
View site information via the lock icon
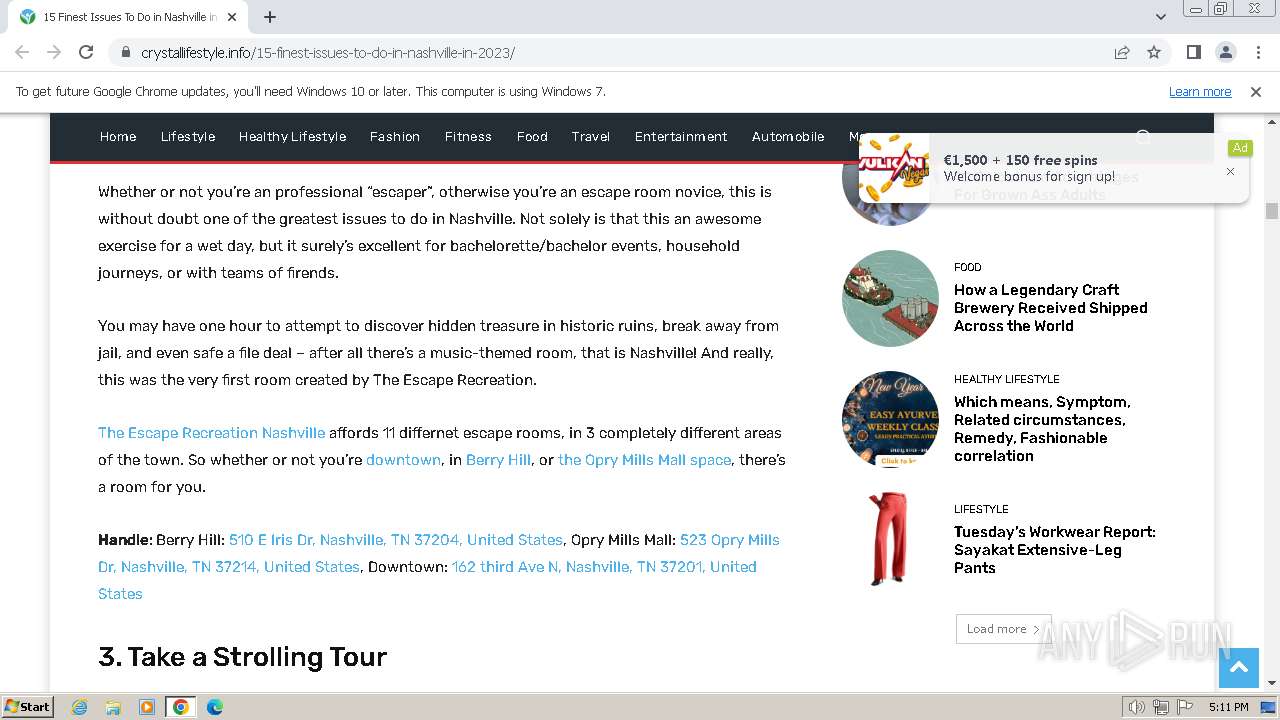(x=126, y=52)
